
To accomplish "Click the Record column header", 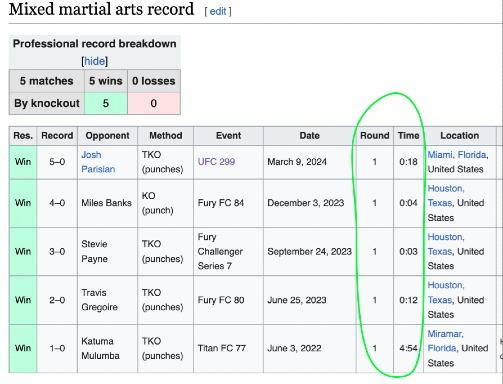I will 57,136.
